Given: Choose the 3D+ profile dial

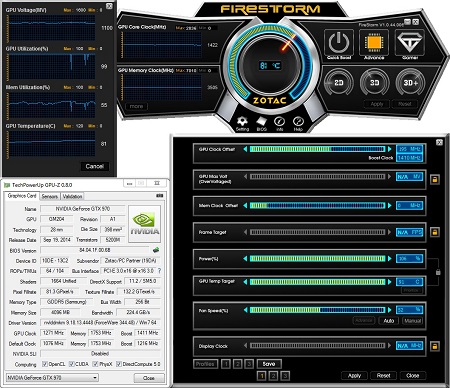Looking at the screenshot, I should tap(410, 82).
